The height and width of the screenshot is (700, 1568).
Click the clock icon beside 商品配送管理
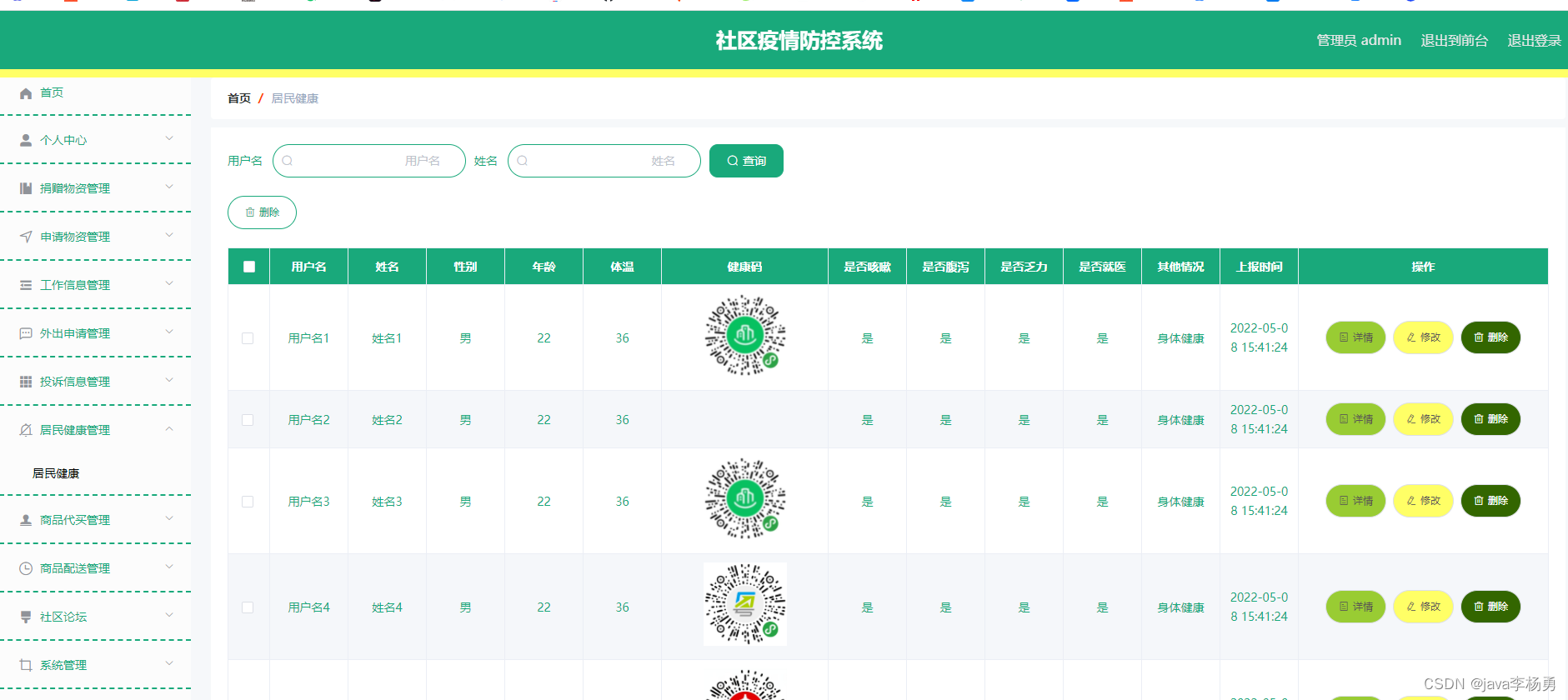(26, 568)
